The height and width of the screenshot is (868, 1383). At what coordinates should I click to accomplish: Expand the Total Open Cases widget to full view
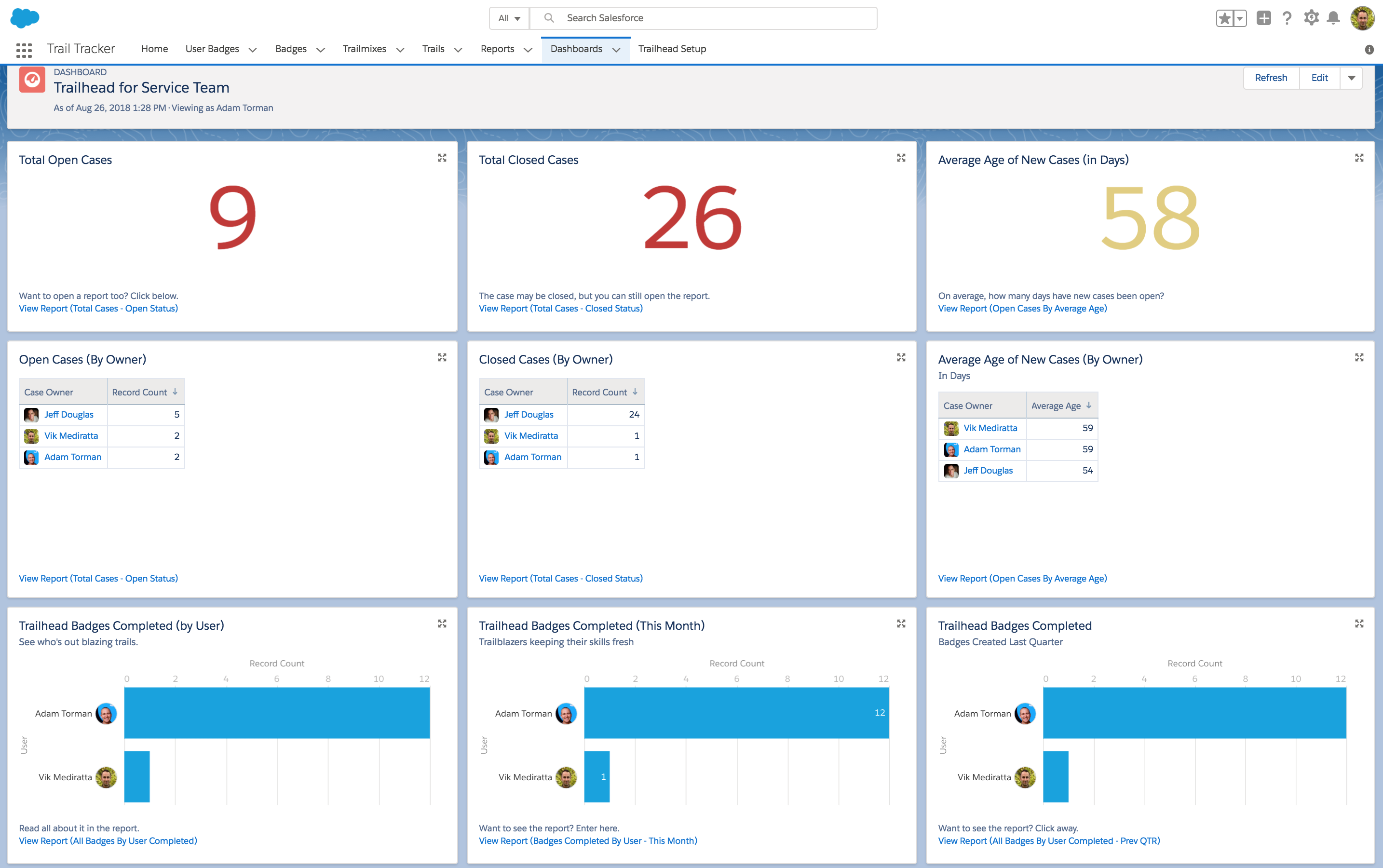443,157
